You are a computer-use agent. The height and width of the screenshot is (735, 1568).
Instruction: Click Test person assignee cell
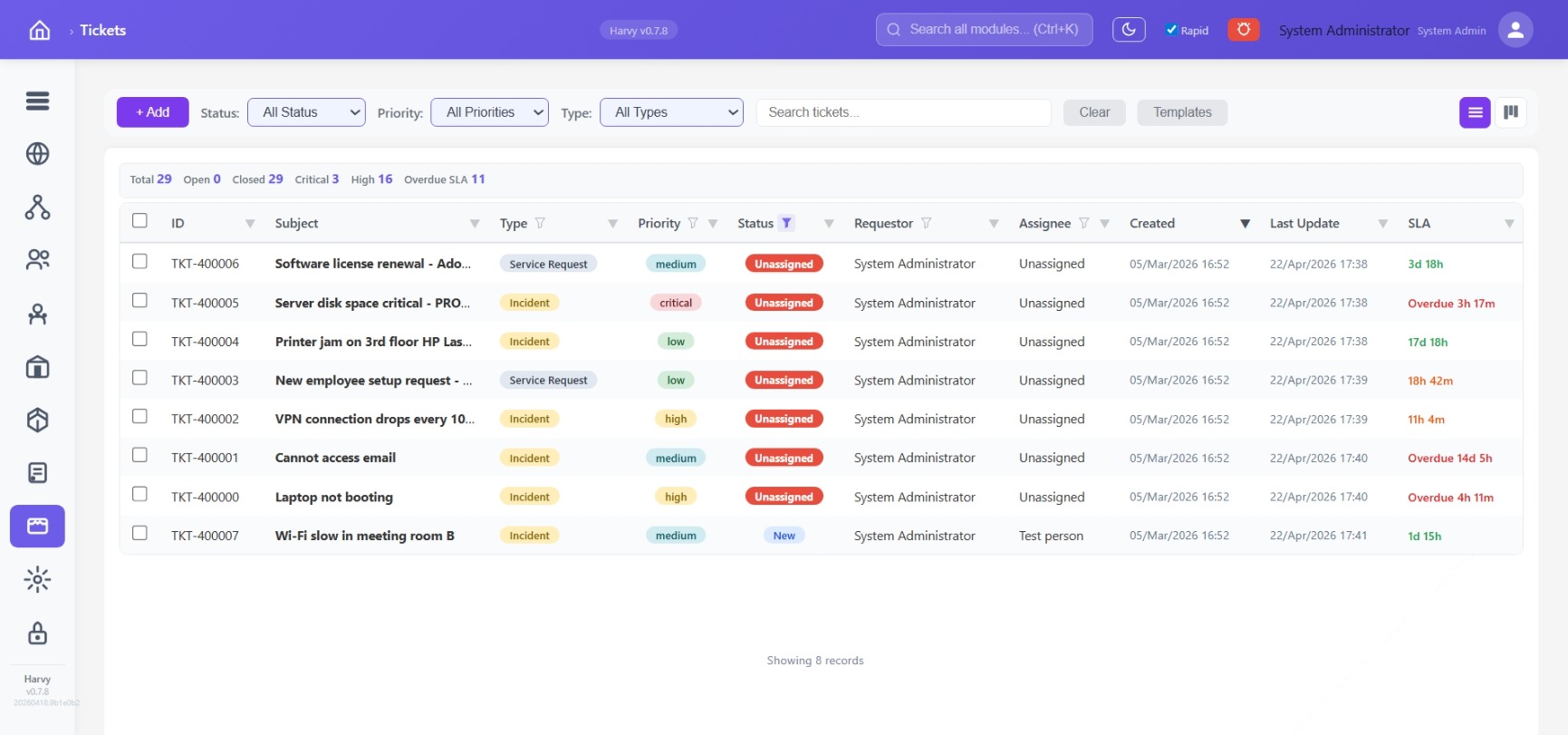1051,536
